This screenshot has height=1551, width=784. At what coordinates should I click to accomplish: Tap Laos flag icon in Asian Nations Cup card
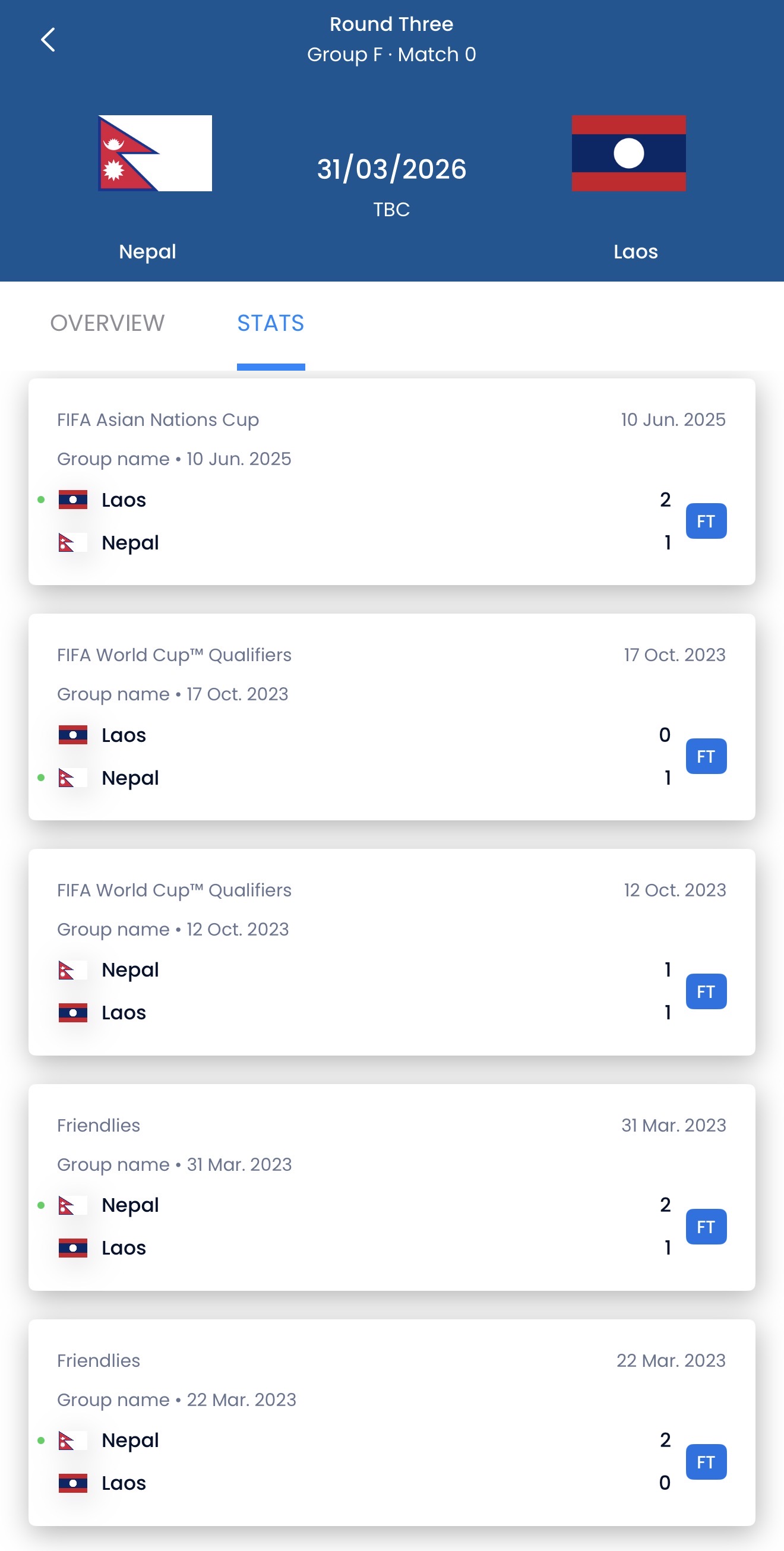tap(73, 500)
